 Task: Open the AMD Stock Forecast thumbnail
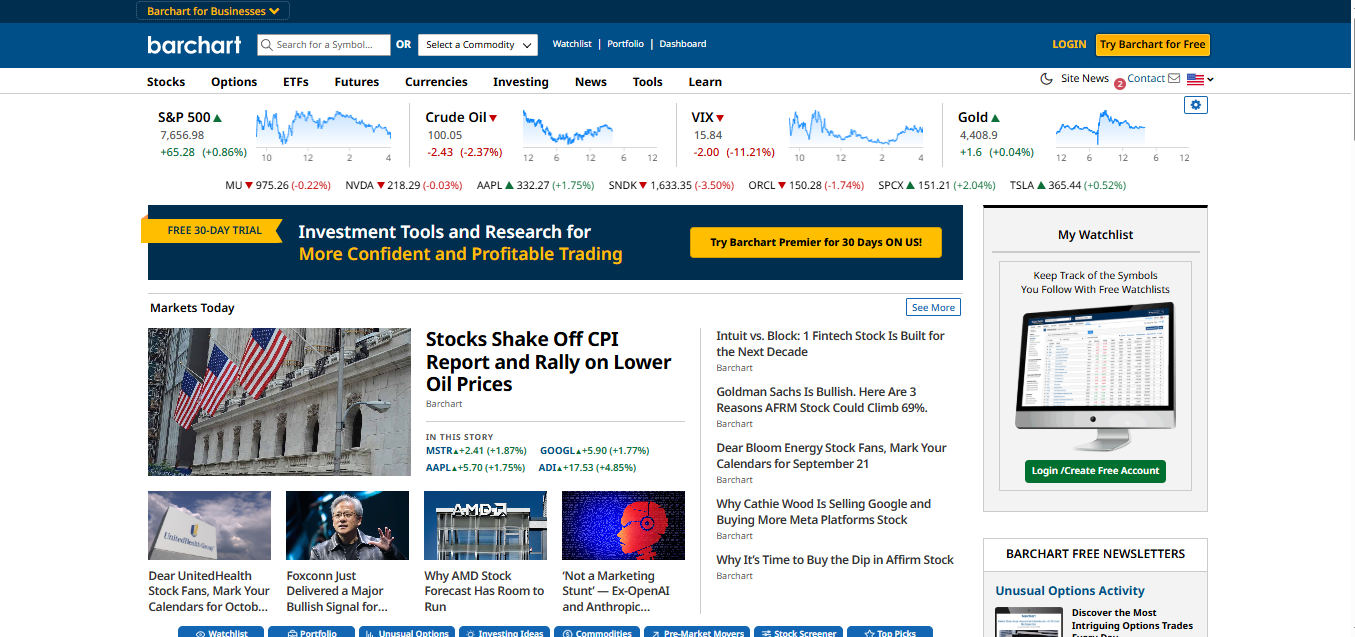tap(485, 525)
